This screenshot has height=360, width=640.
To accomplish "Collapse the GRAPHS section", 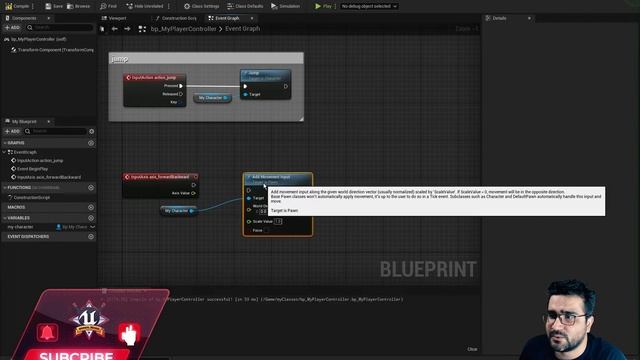I will point(5,143).
